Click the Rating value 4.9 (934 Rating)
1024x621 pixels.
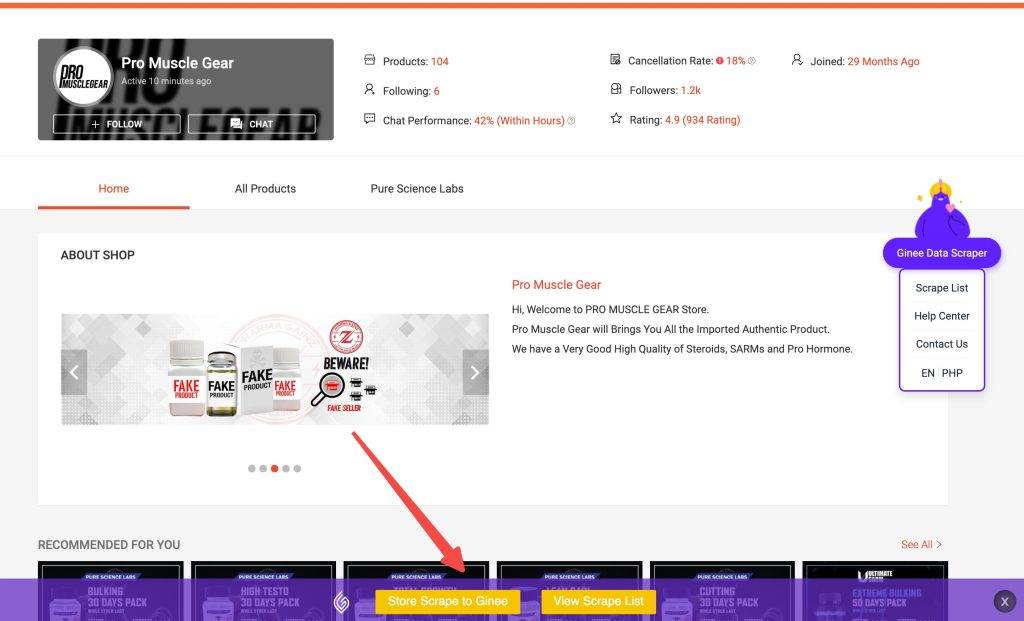[x=703, y=120]
